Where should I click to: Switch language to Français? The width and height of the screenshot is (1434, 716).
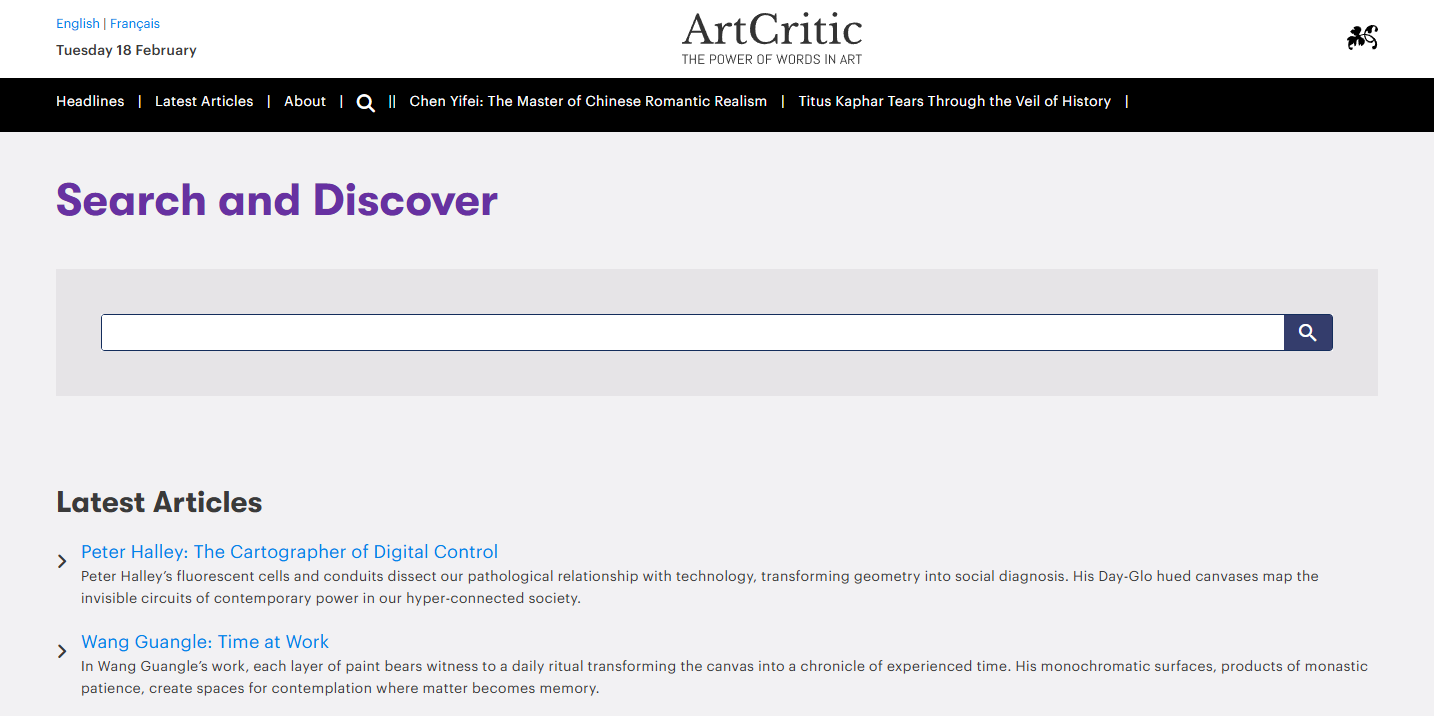133,23
